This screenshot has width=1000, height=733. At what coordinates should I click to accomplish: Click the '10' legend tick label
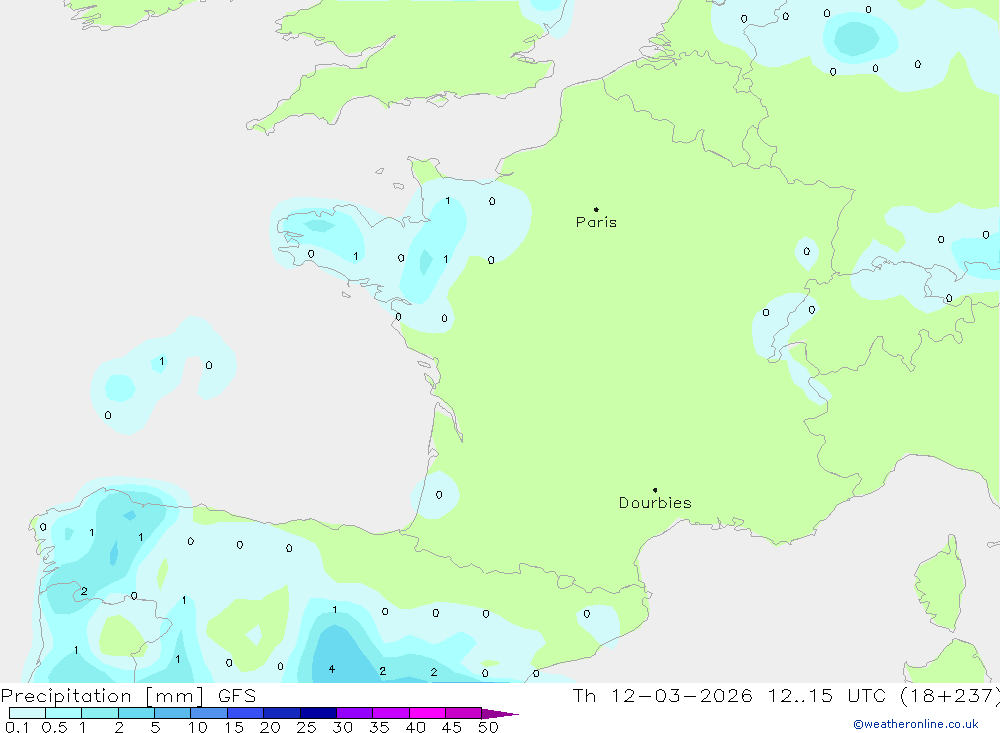tap(198, 727)
